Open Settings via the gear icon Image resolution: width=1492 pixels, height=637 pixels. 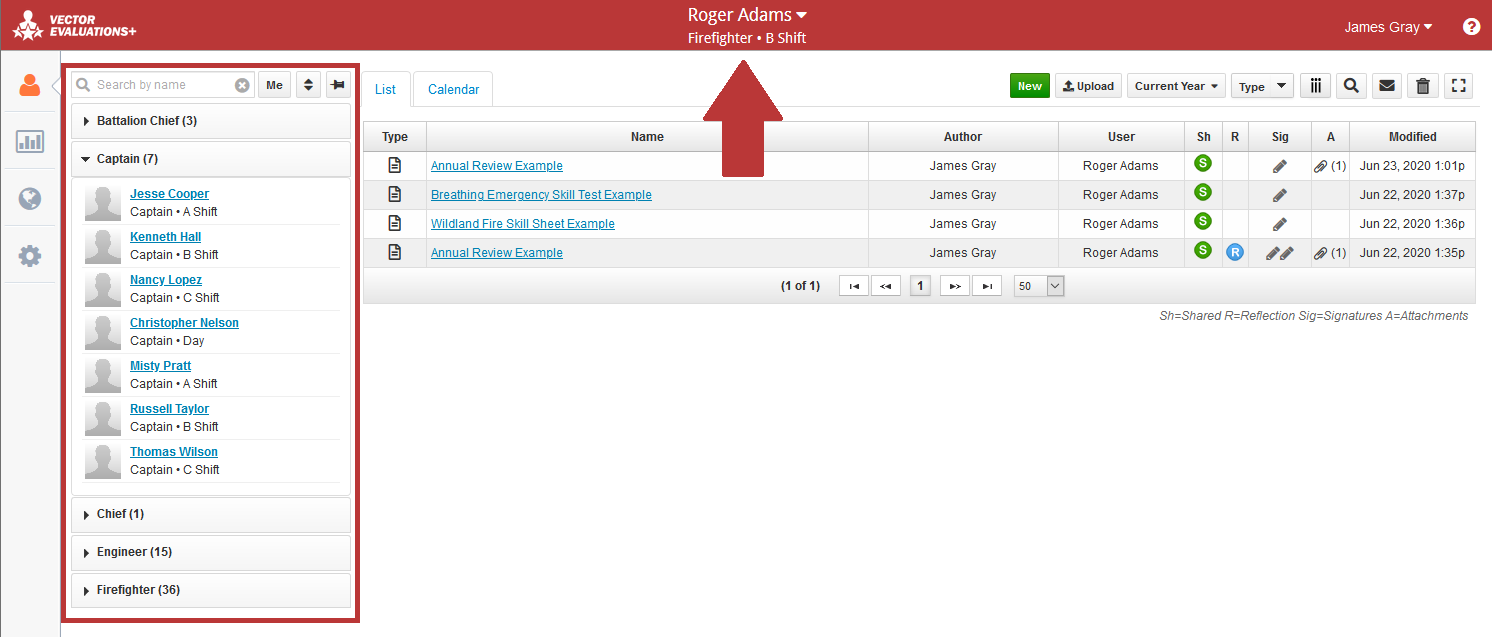(29, 256)
